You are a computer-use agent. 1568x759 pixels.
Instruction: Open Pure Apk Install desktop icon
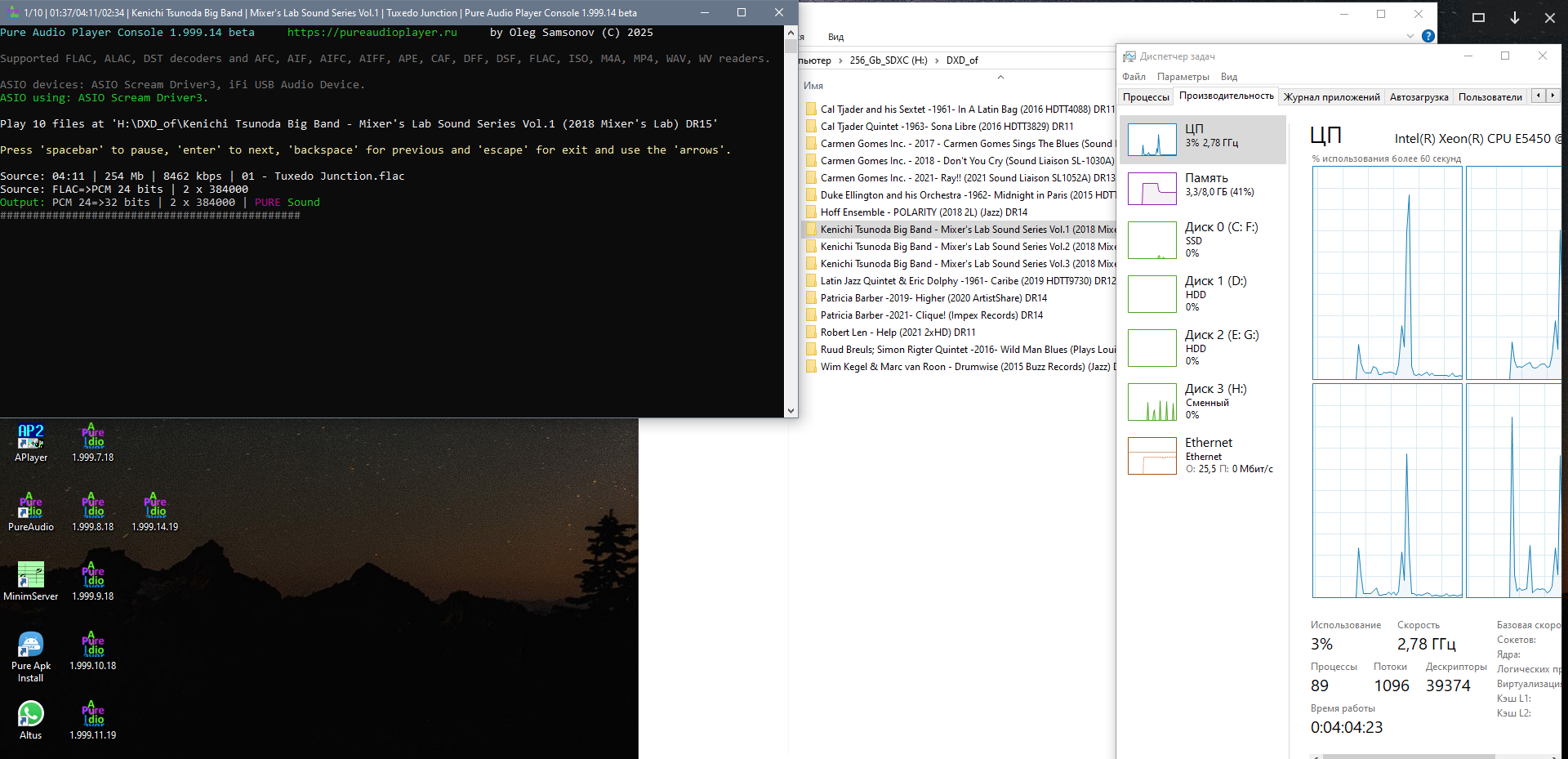point(31,657)
